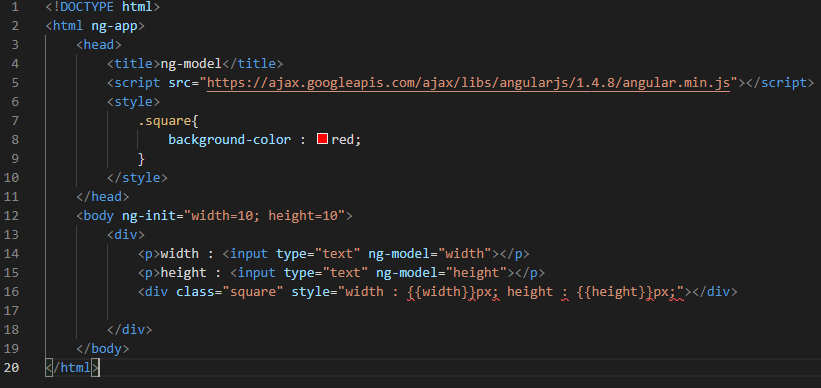
Task: Click the red color swatch before 'red'
Action: click(322, 139)
